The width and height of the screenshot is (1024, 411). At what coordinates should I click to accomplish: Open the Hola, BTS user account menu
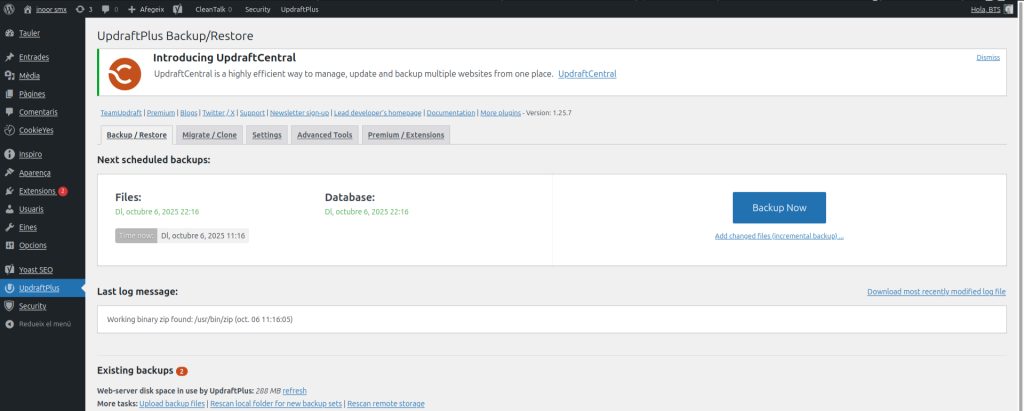[x=985, y=9]
